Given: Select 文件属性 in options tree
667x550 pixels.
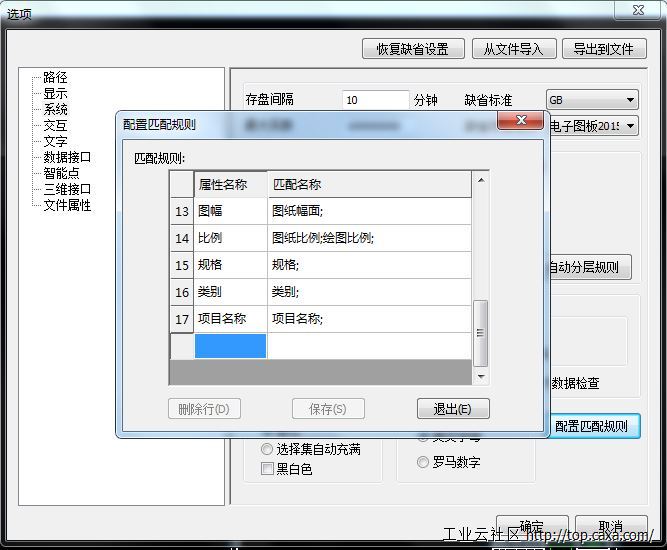Looking at the screenshot, I should (67, 205).
